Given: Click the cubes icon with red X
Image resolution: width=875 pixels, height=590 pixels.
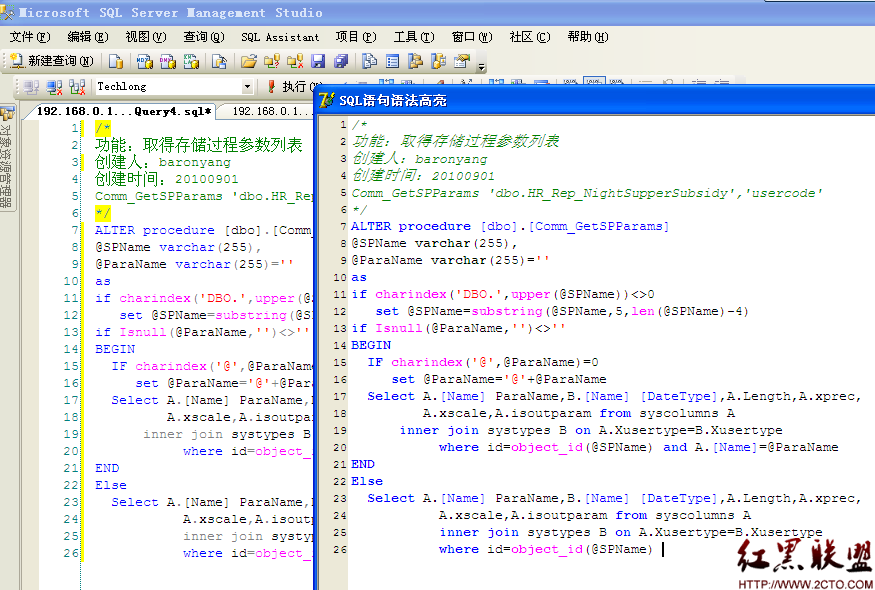Looking at the screenshot, I should coord(295,61).
